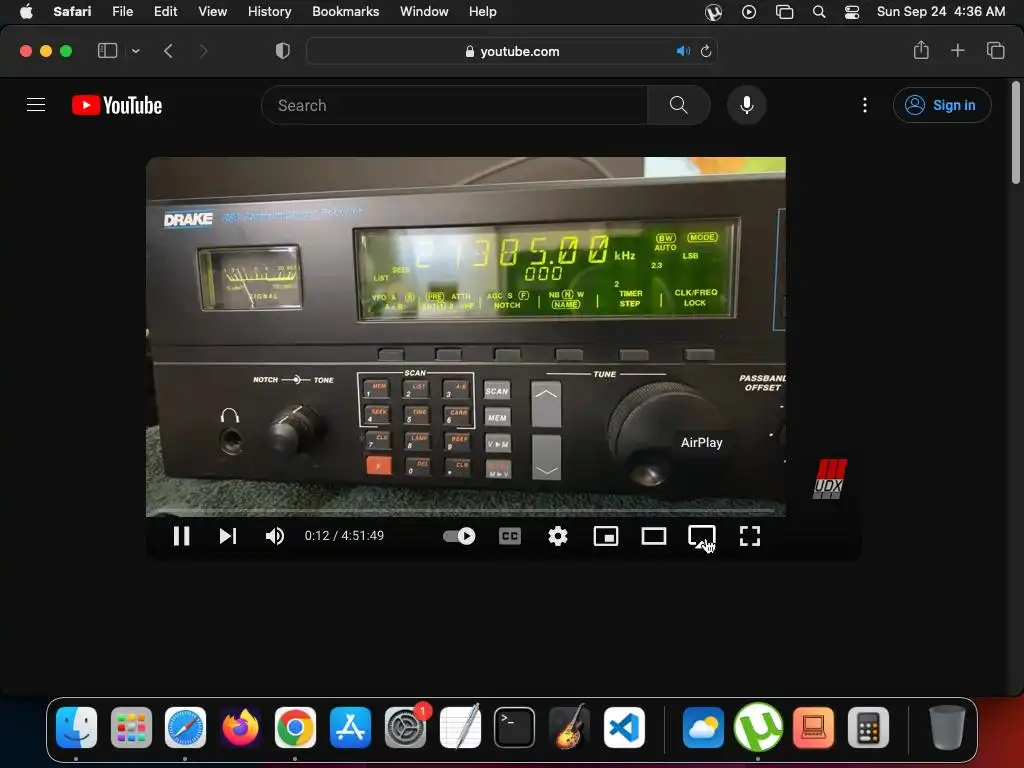Open the Help menu
1024x768 pixels.
tap(483, 11)
